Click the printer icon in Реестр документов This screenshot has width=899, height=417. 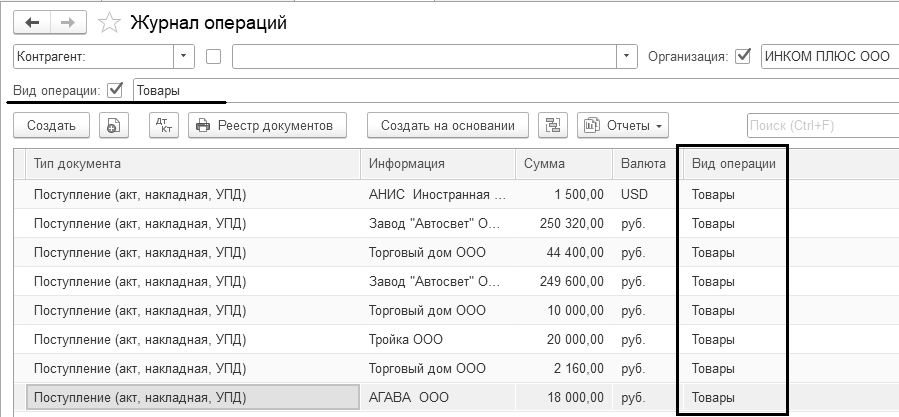click(x=203, y=125)
